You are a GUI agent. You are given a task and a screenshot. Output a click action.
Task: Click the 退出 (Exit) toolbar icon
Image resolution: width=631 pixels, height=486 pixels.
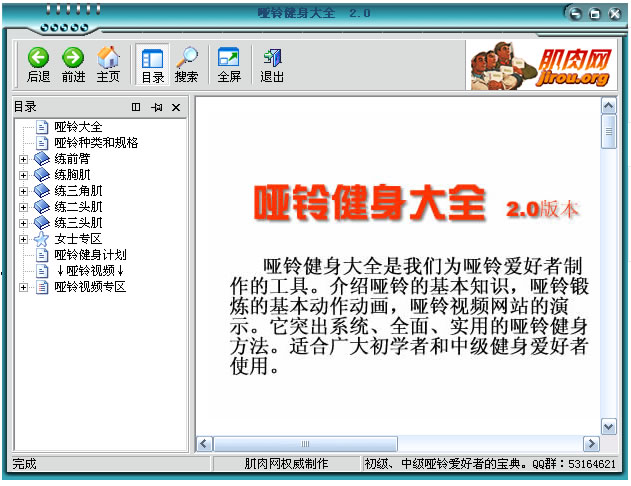[x=272, y=63]
